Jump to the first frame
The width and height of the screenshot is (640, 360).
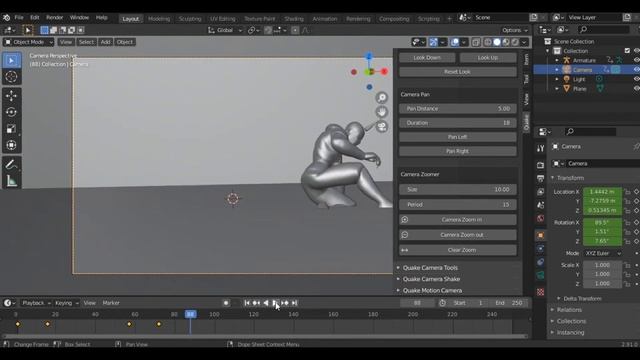[x=247, y=303]
